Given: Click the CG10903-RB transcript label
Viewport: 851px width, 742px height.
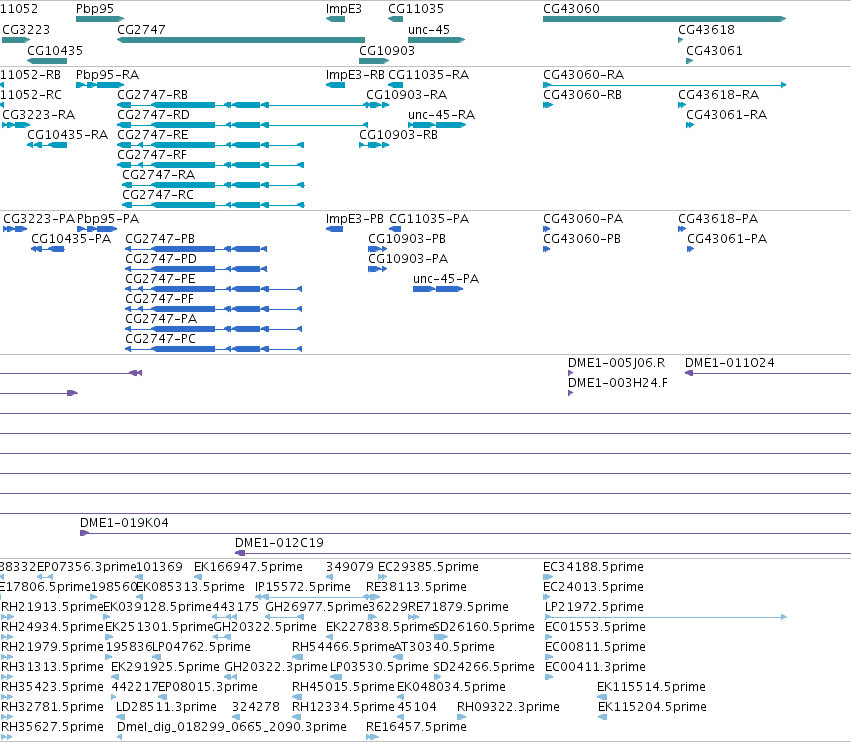Looking at the screenshot, I should [x=398, y=135].
